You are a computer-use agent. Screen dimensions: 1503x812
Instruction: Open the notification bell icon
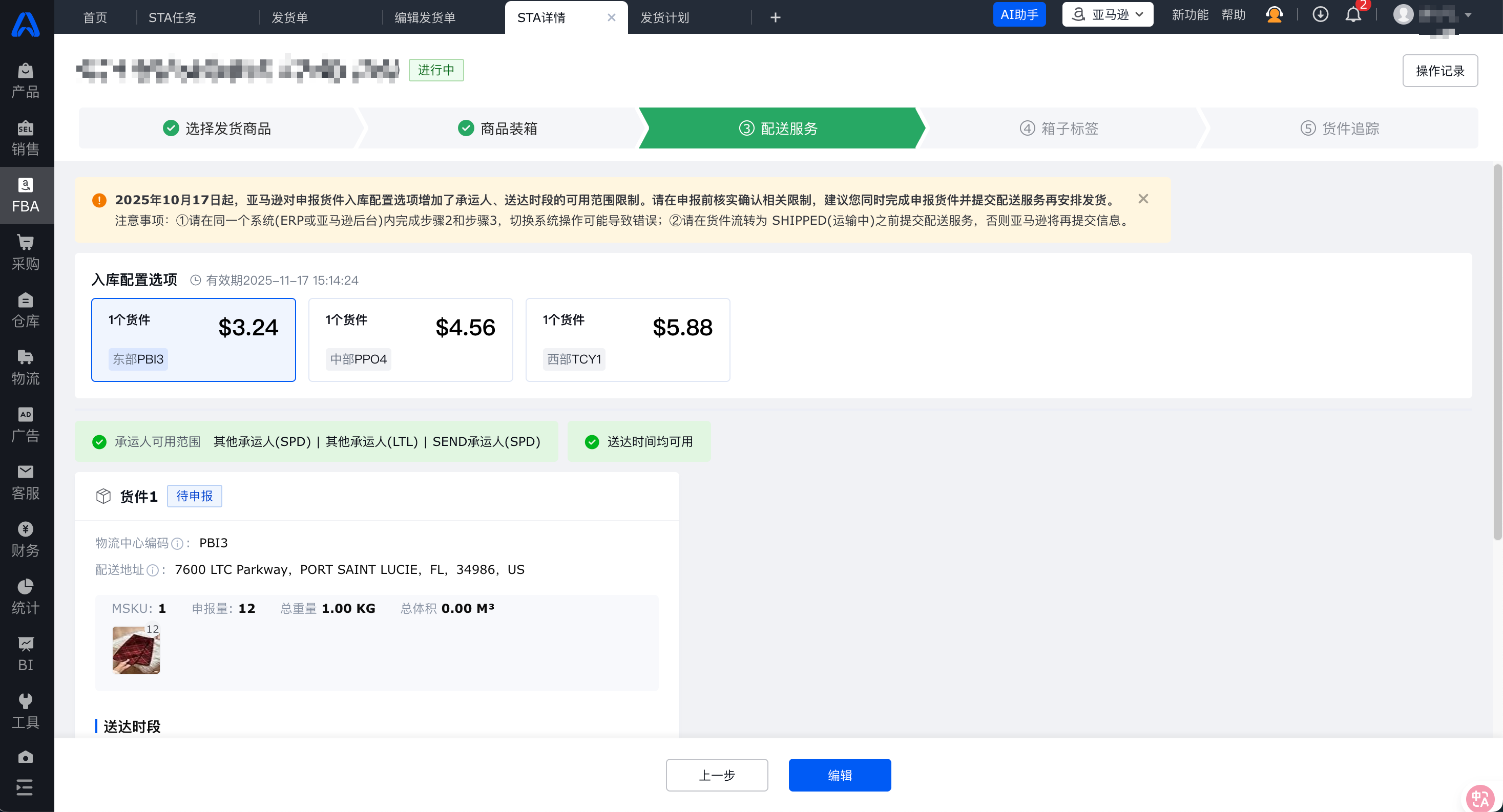(x=1353, y=14)
